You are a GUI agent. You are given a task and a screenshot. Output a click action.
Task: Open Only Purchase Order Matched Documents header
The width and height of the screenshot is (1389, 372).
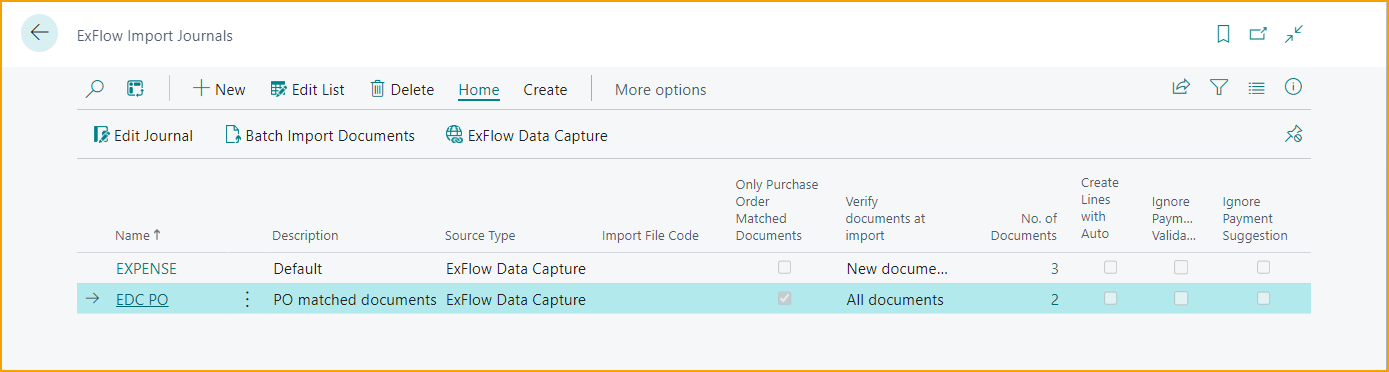pos(776,210)
